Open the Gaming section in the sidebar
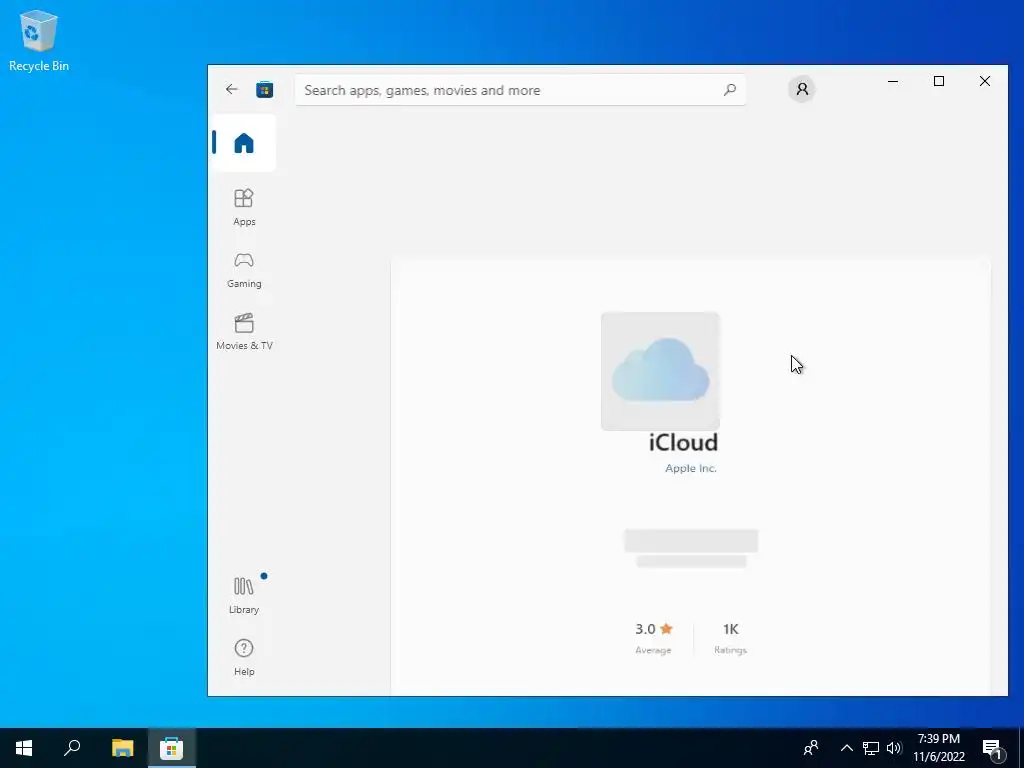The width and height of the screenshot is (1024, 768). pyautogui.click(x=244, y=270)
